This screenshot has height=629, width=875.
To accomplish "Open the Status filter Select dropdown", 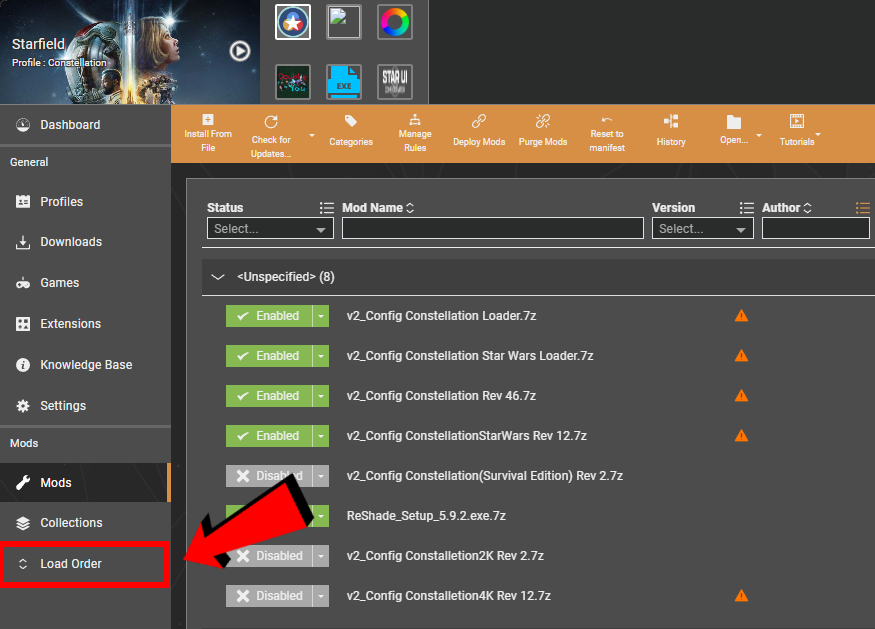I will [270, 228].
